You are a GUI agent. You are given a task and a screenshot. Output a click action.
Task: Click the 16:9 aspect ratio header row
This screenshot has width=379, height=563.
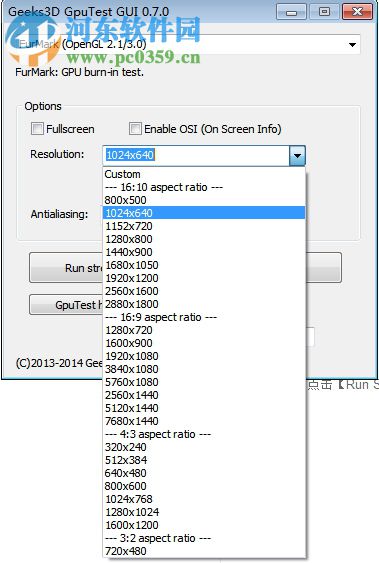pos(204,317)
